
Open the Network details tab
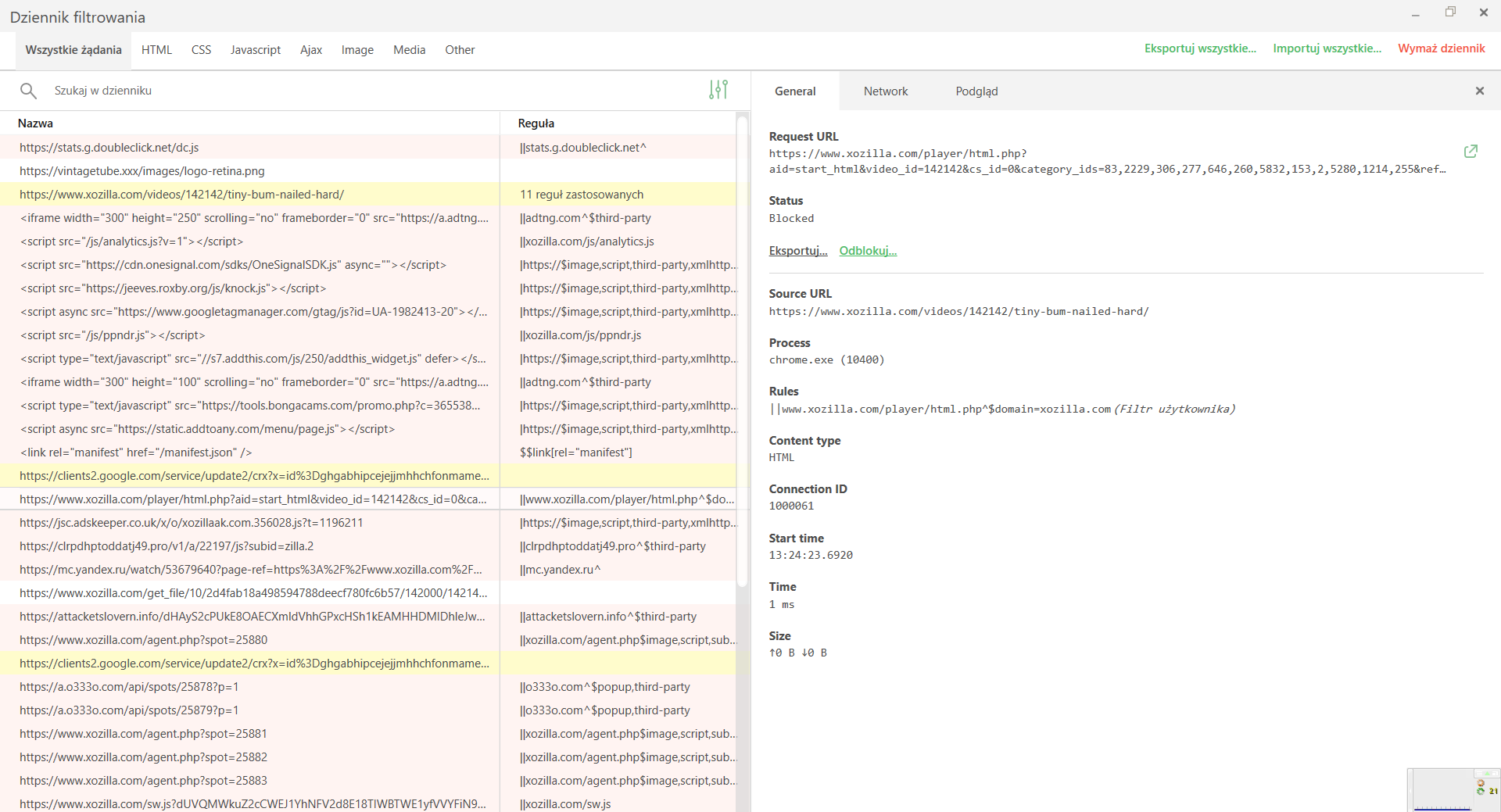click(885, 91)
